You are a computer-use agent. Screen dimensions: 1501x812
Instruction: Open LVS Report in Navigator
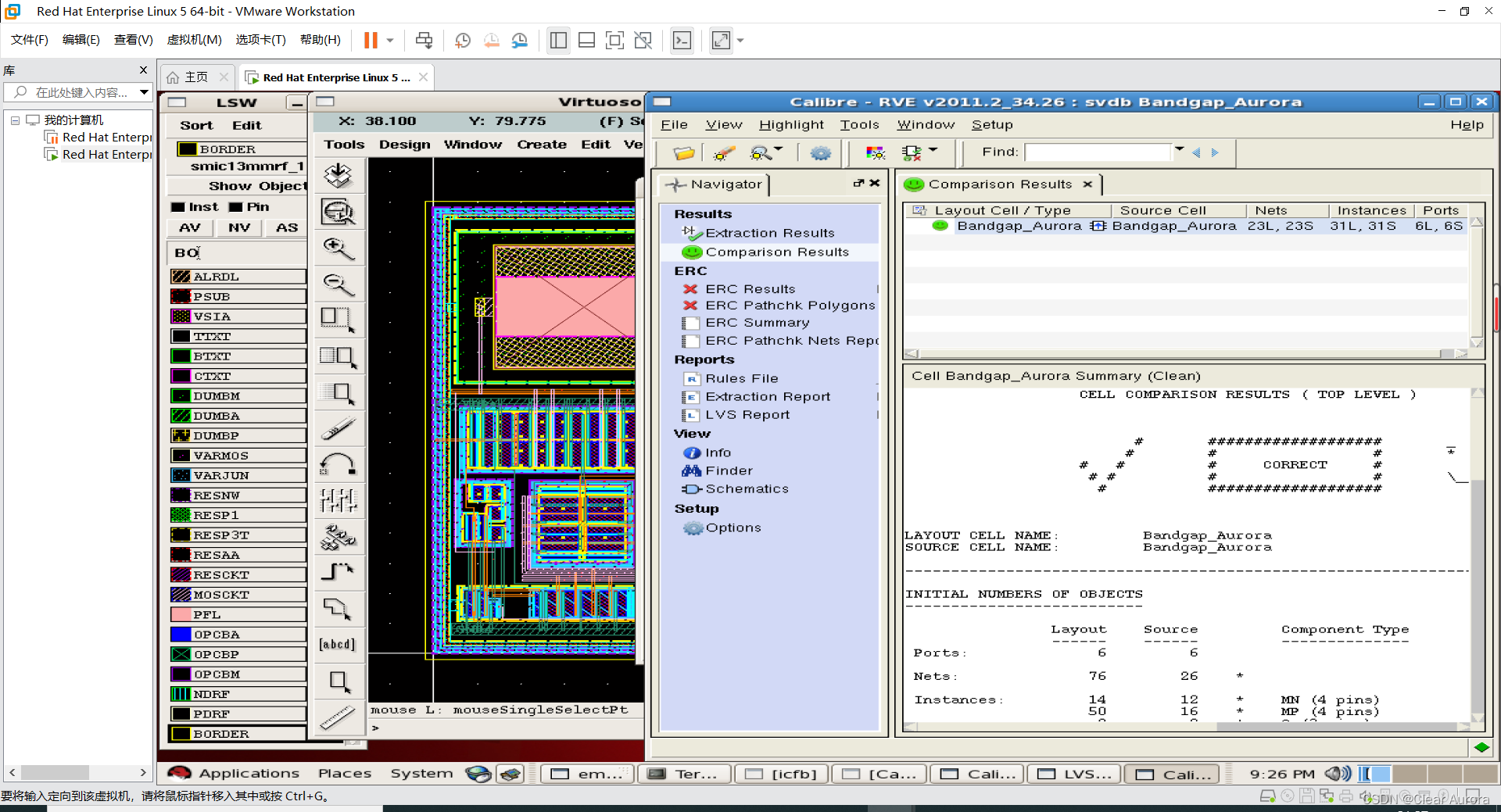(x=747, y=415)
